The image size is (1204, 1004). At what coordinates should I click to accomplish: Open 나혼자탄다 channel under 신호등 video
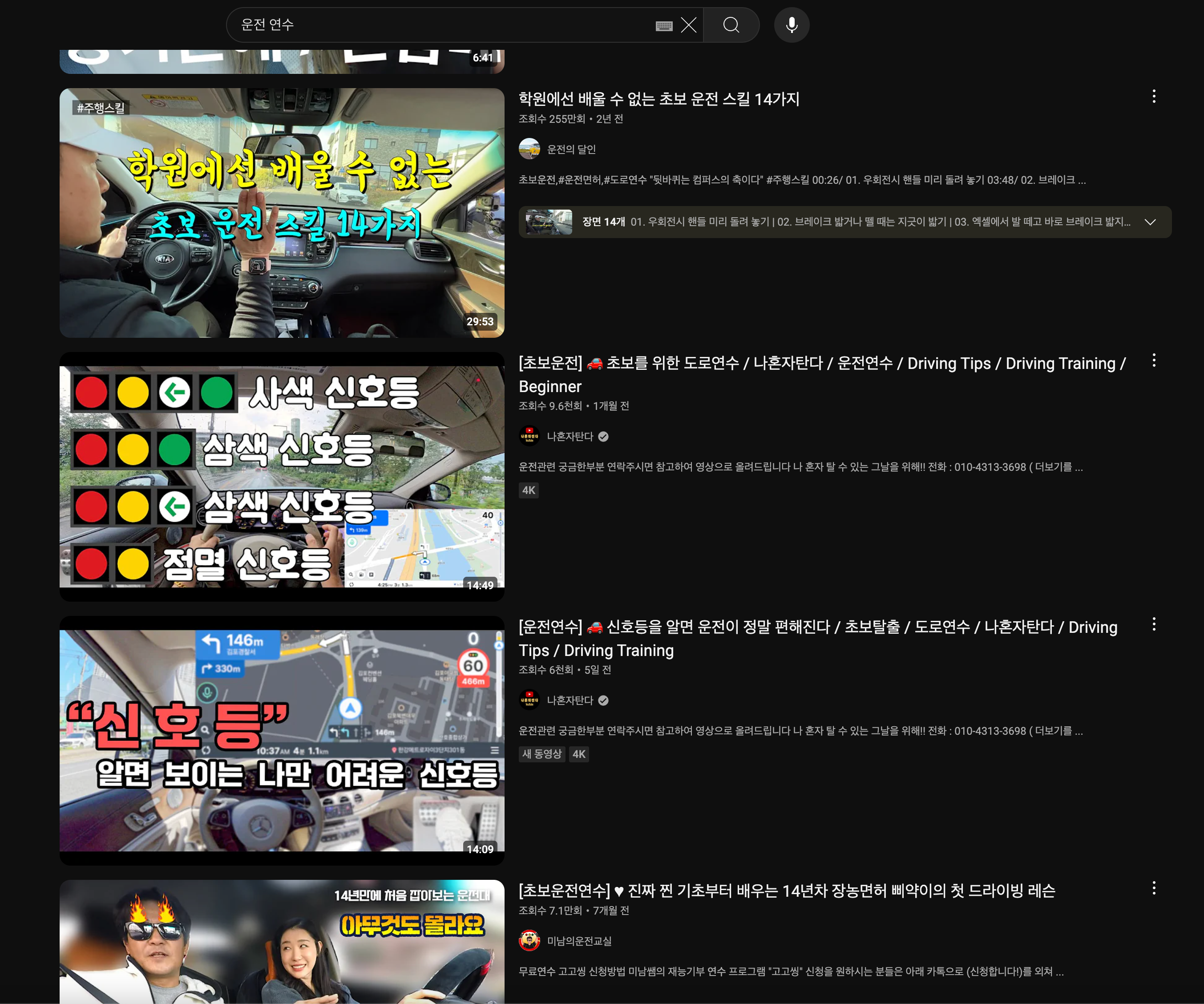[570, 700]
